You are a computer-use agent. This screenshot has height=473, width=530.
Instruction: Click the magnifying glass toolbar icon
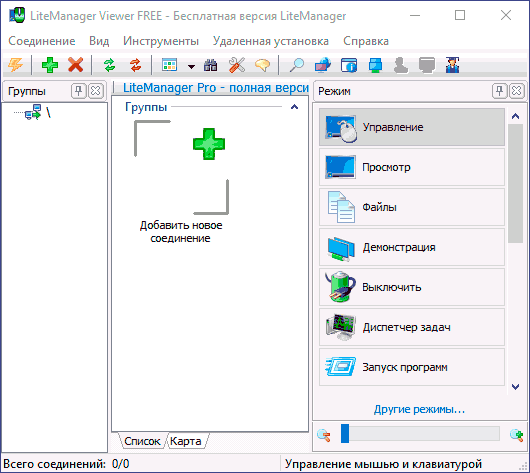(x=297, y=65)
